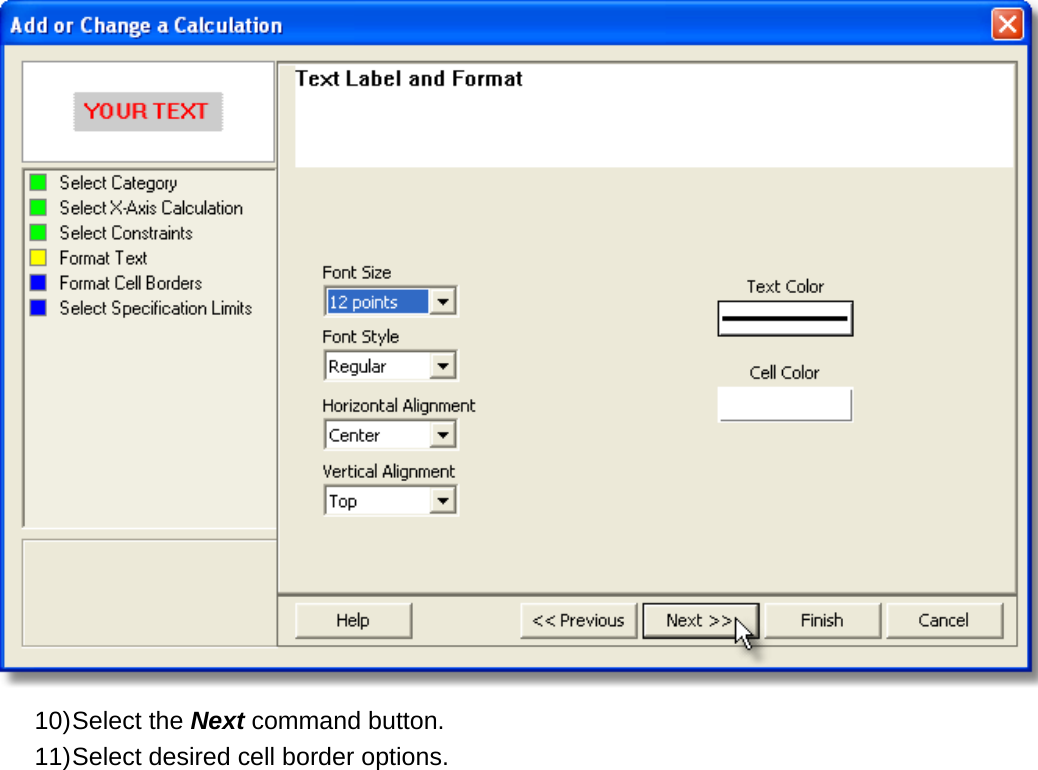Choose the Select Constraints step label
The width and height of the screenshot is (1038, 770).
[126, 233]
